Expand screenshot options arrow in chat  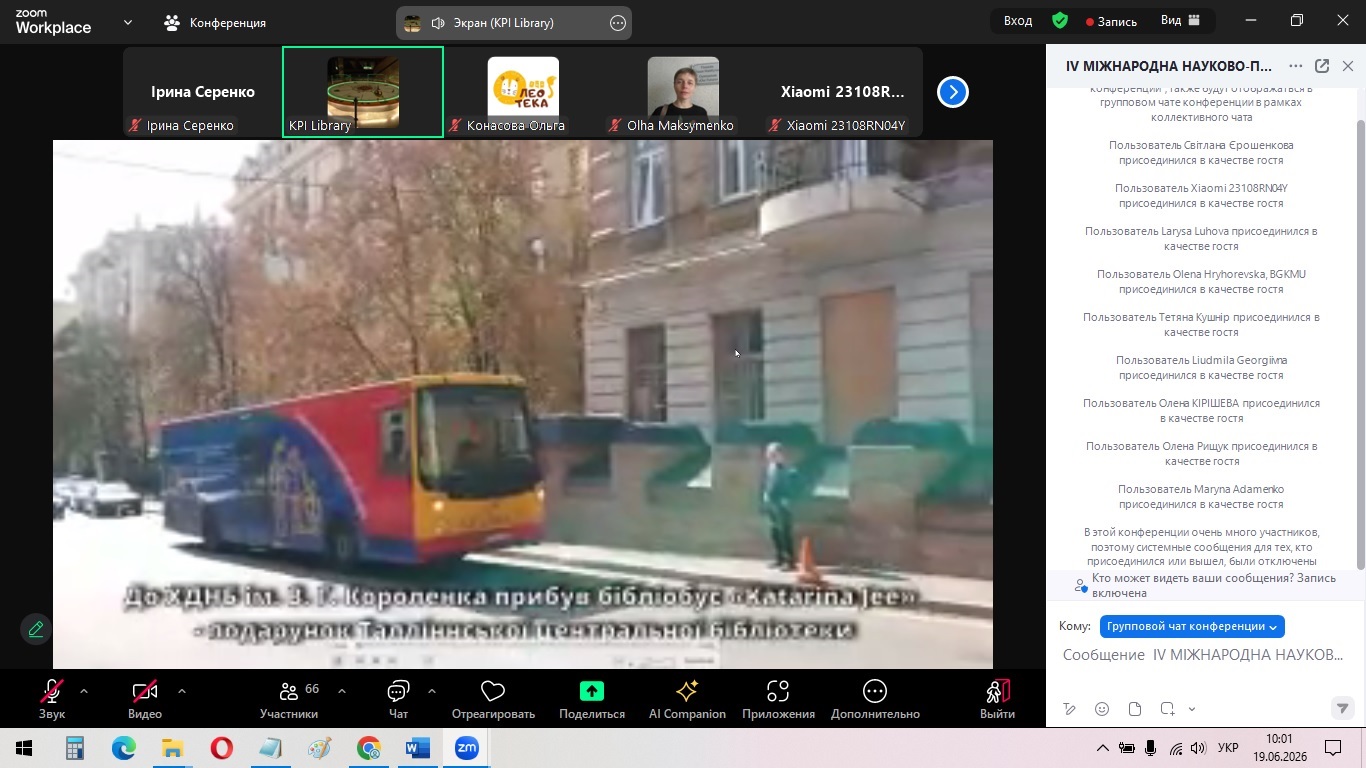pos(1192,709)
